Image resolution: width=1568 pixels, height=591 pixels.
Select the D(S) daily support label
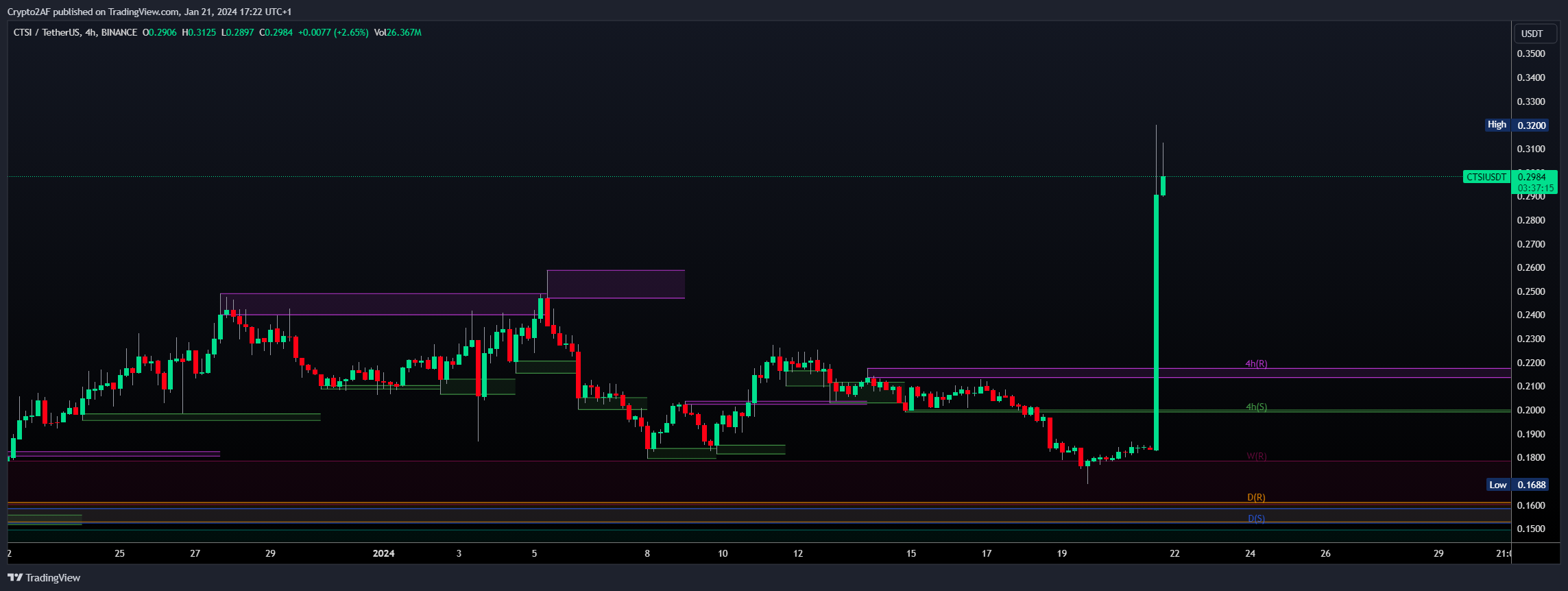pos(1256,518)
